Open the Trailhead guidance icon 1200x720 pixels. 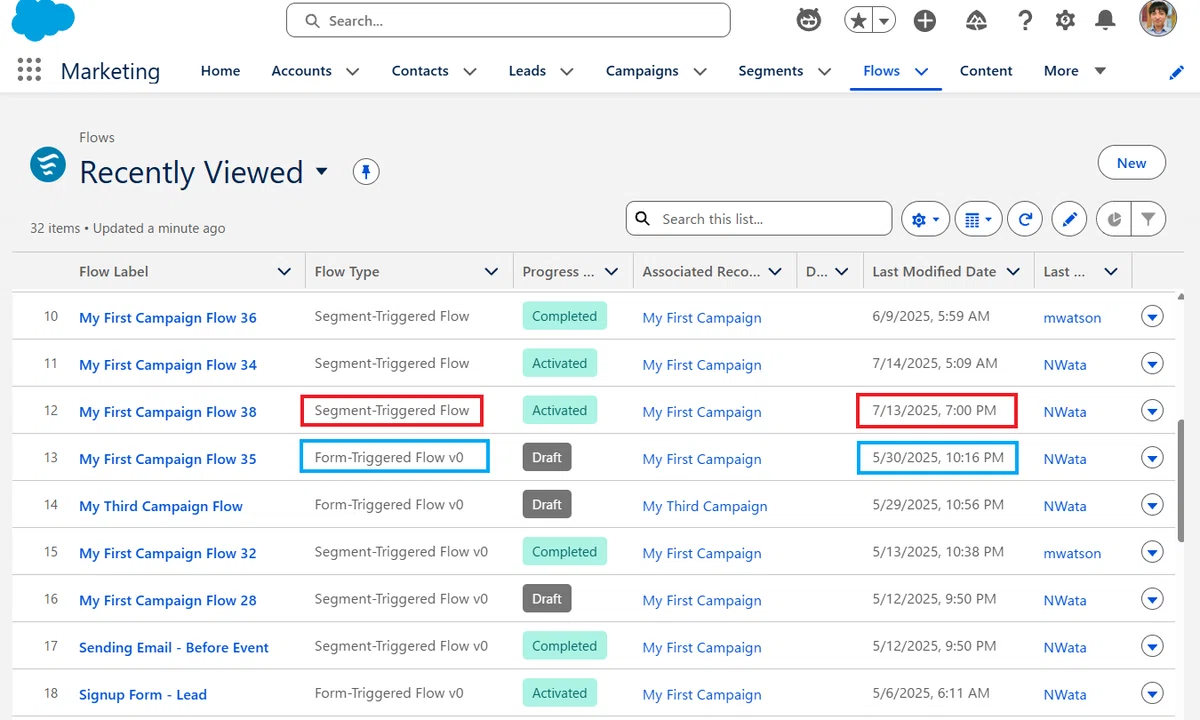click(x=976, y=20)
